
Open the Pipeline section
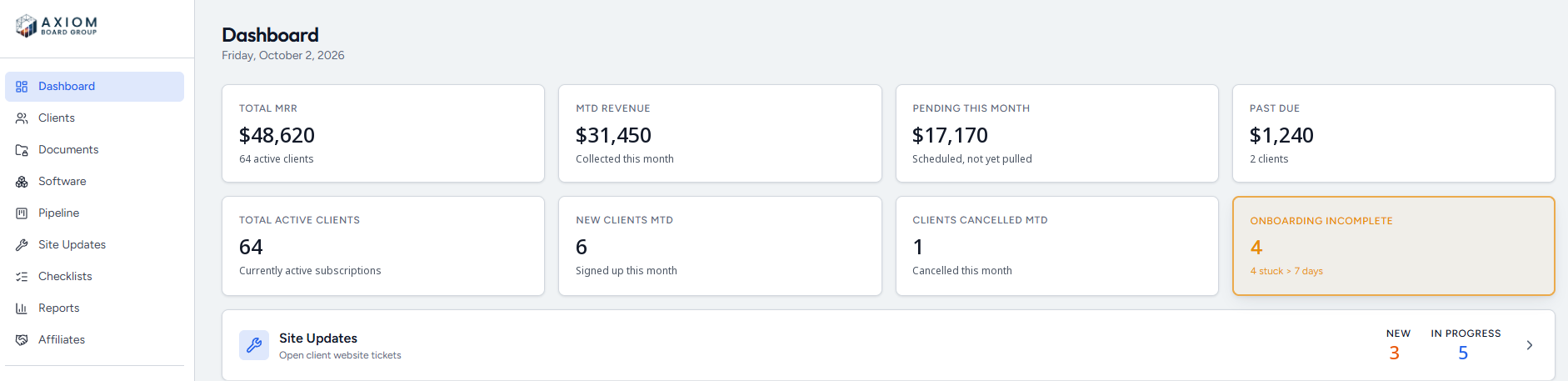click(x=94, y=213)
